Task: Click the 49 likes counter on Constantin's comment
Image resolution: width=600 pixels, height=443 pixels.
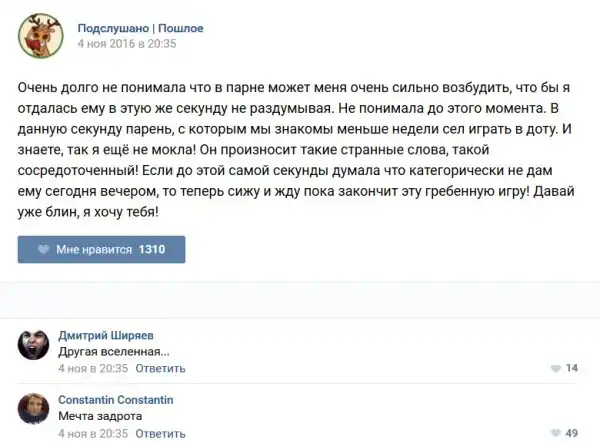Action: pos(573,433)
